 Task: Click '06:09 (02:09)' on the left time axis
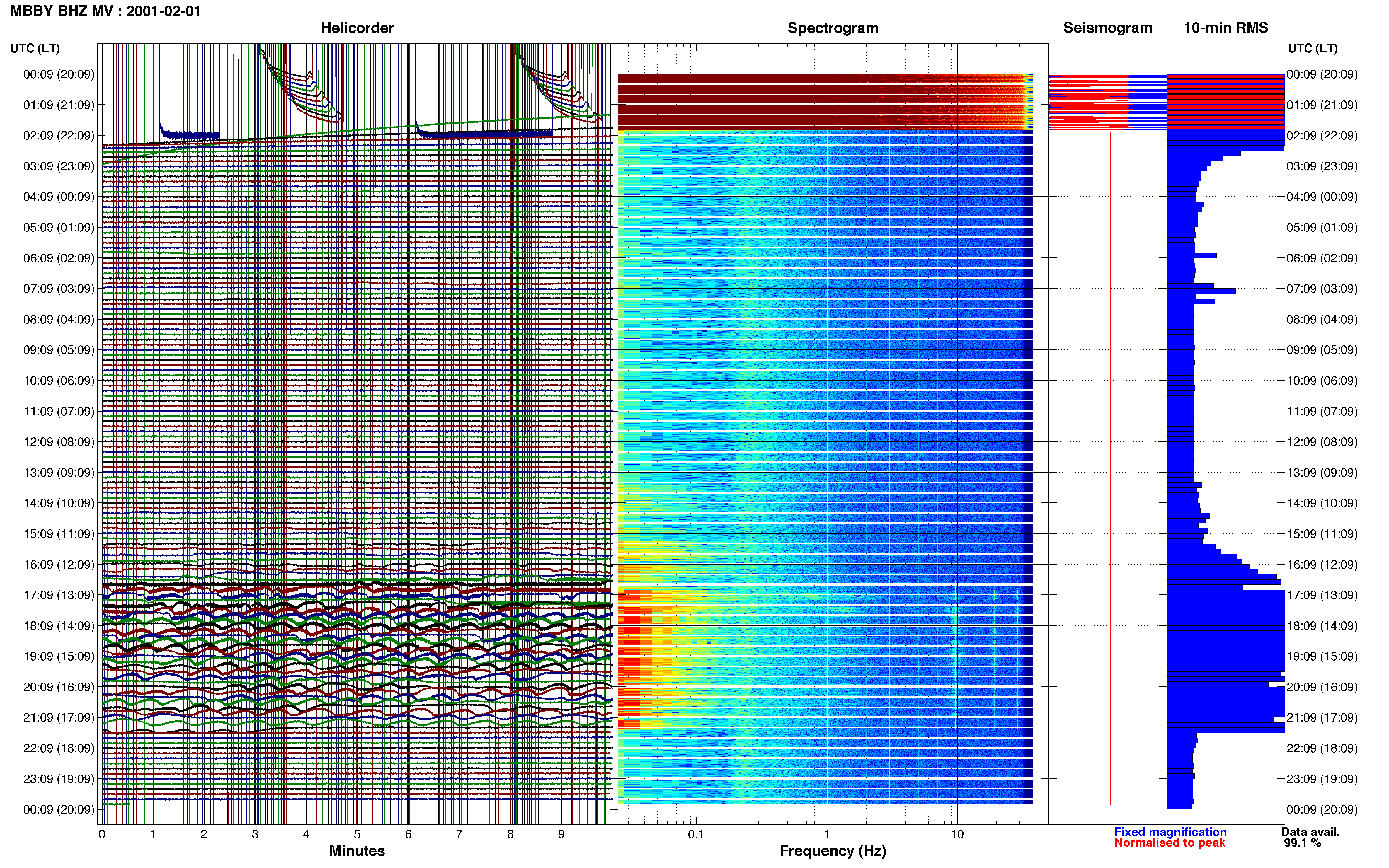click(59, 258)
